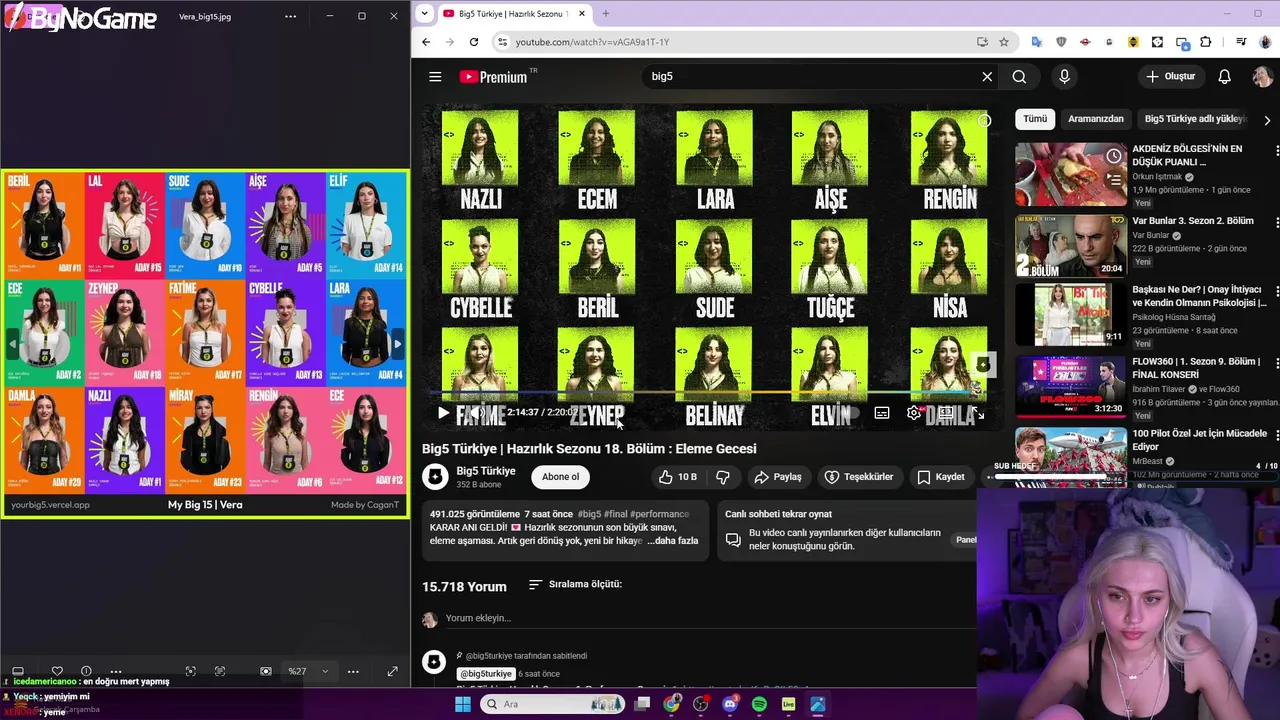Run the YouTube search magnifier button
This screenshot has height=720, width=1280.
[x=1019, y=77]
